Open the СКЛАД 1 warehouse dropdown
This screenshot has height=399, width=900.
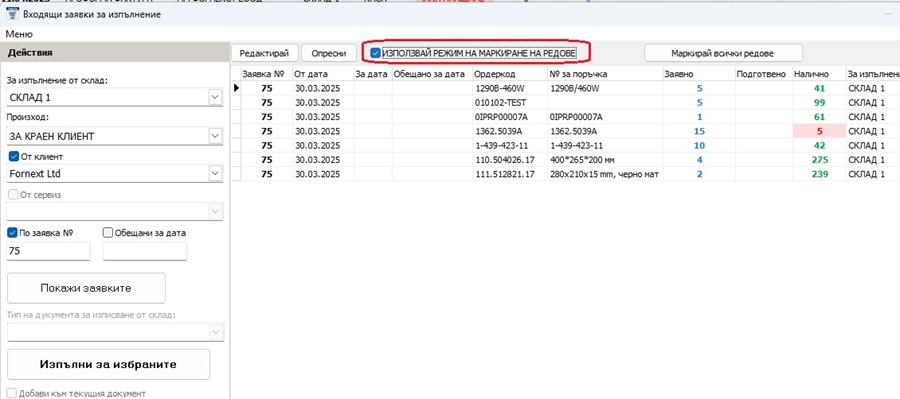[x=215, y=98]
